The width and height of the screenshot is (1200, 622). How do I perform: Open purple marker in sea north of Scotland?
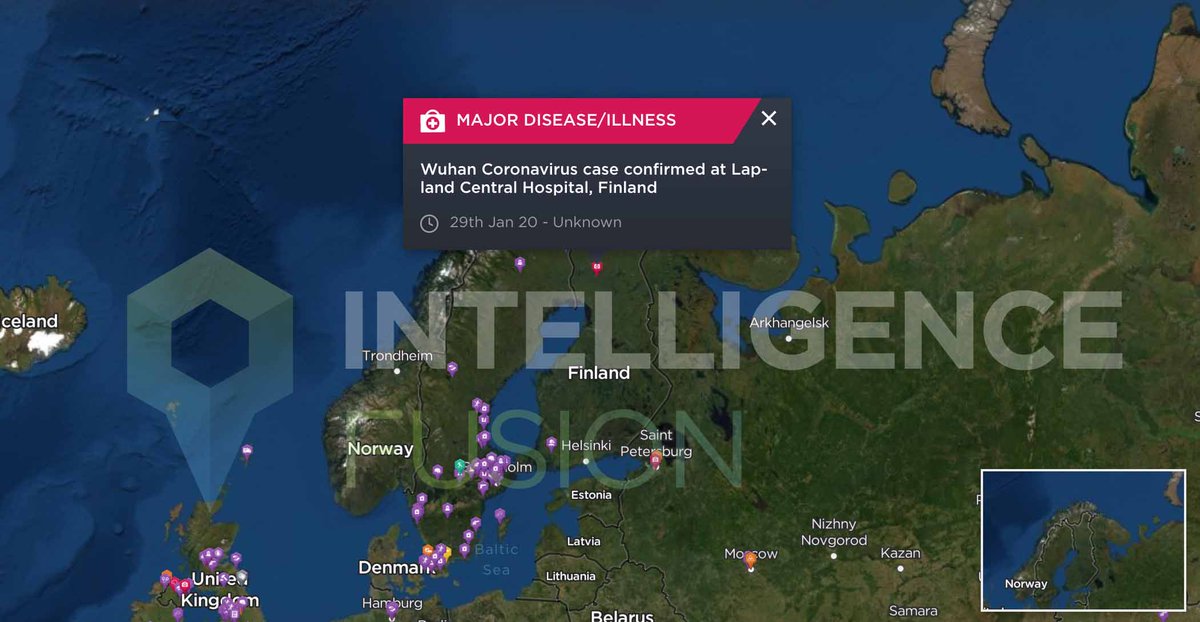pos(247,453)
